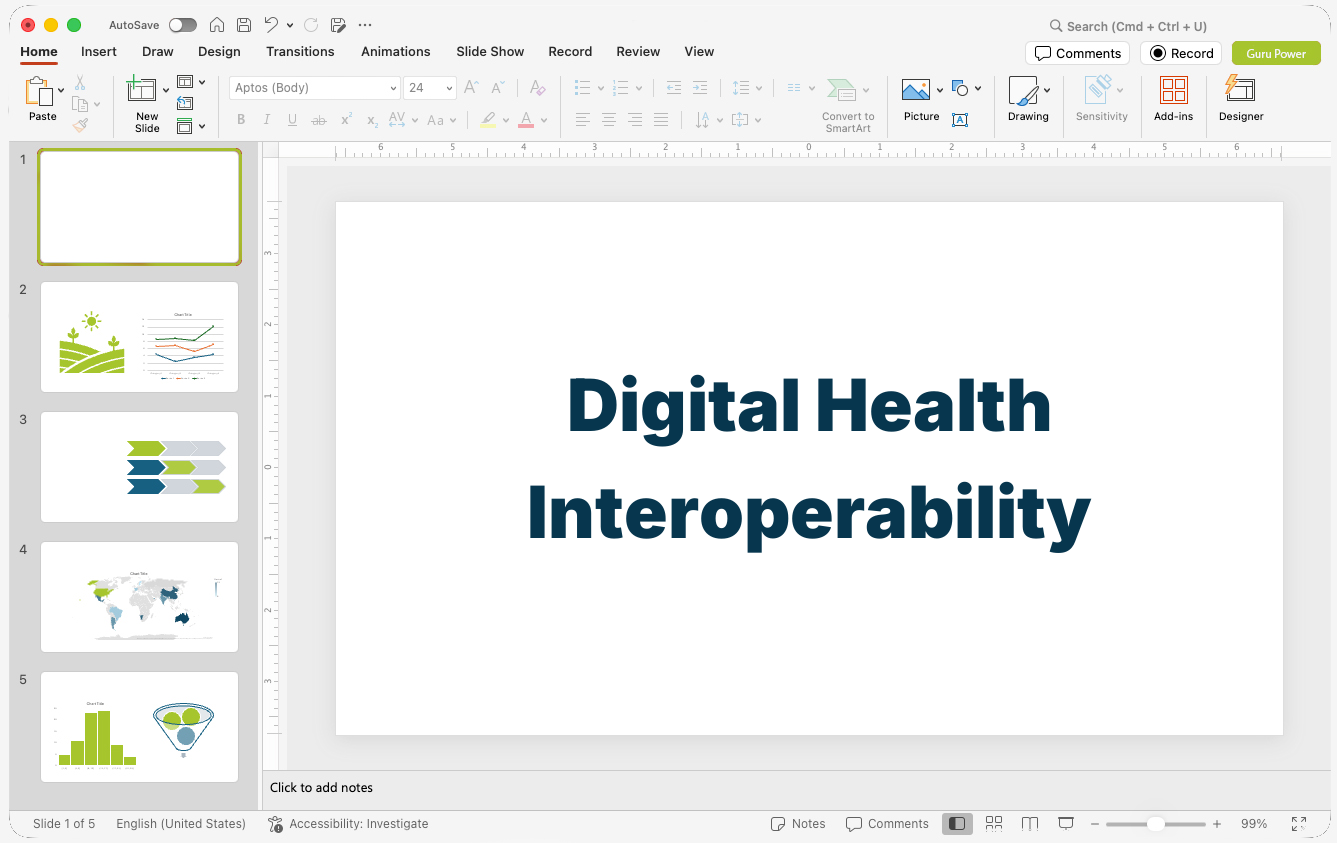Toggle Italic formatting
The width and height of the screenshot is (1337, 843).
coord(267,120)
